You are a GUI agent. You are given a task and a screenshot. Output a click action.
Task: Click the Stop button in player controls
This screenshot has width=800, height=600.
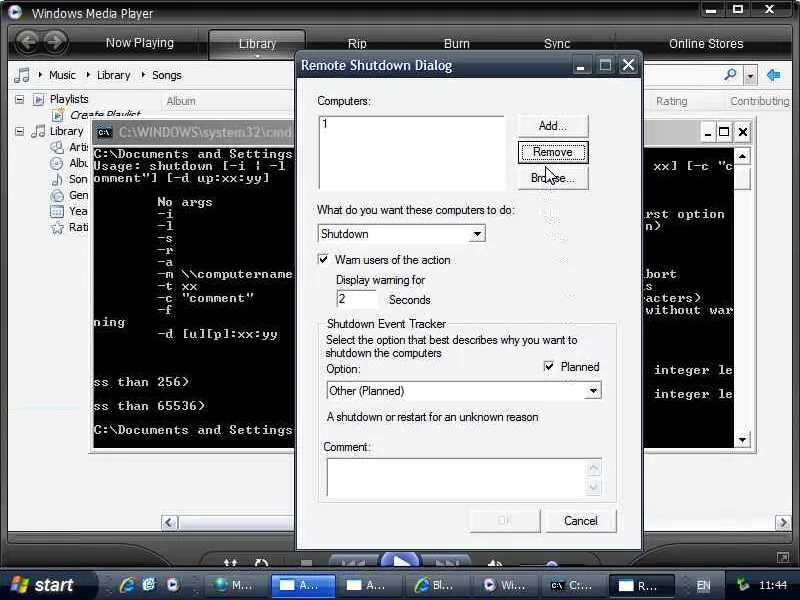pyautogui.click(x=307, y=563)
